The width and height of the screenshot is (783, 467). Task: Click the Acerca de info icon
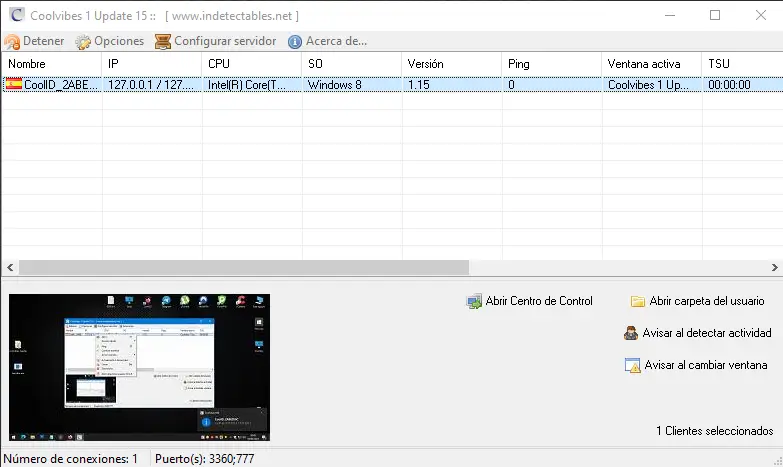[295, 42]
